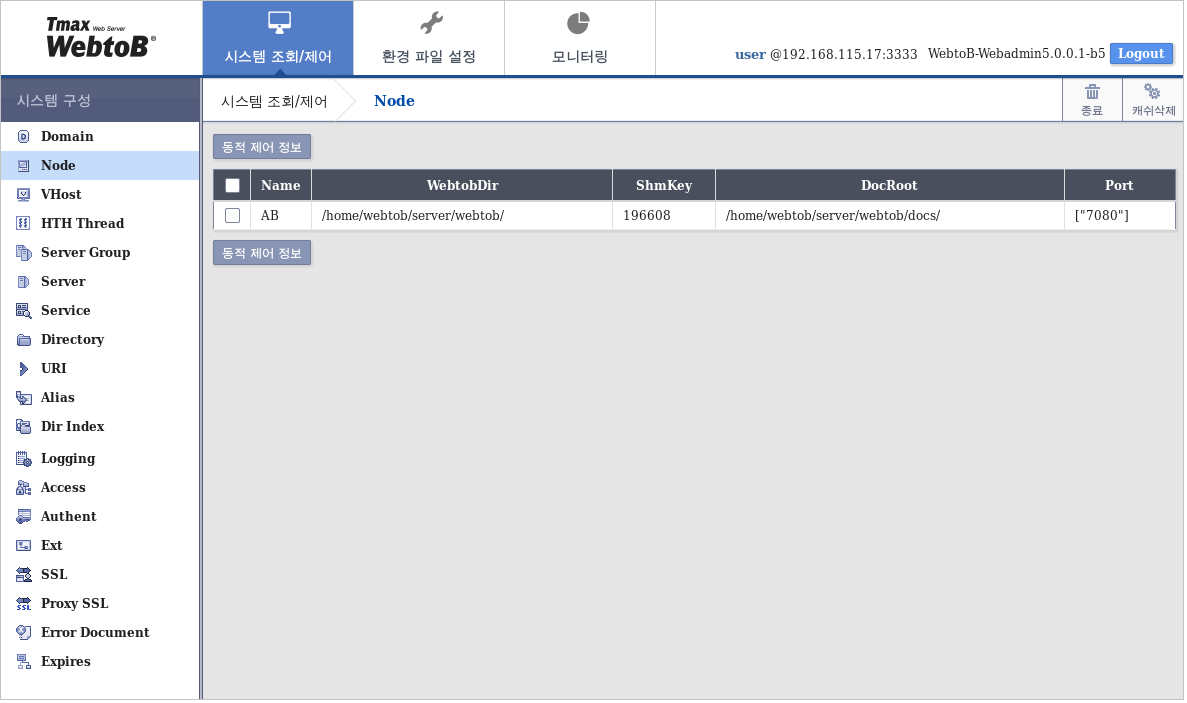Click the Expires sidebar icon
1187x703 pixels.
coord(23,662)
